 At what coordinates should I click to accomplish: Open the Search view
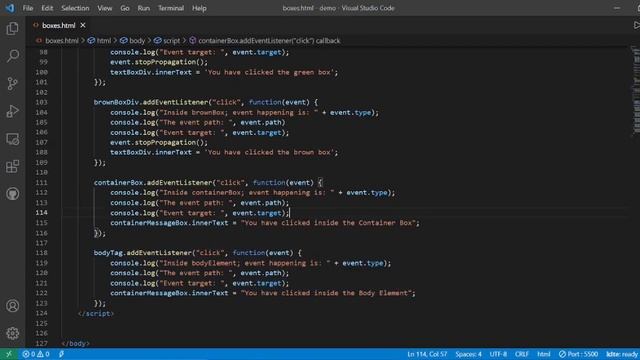13,56
